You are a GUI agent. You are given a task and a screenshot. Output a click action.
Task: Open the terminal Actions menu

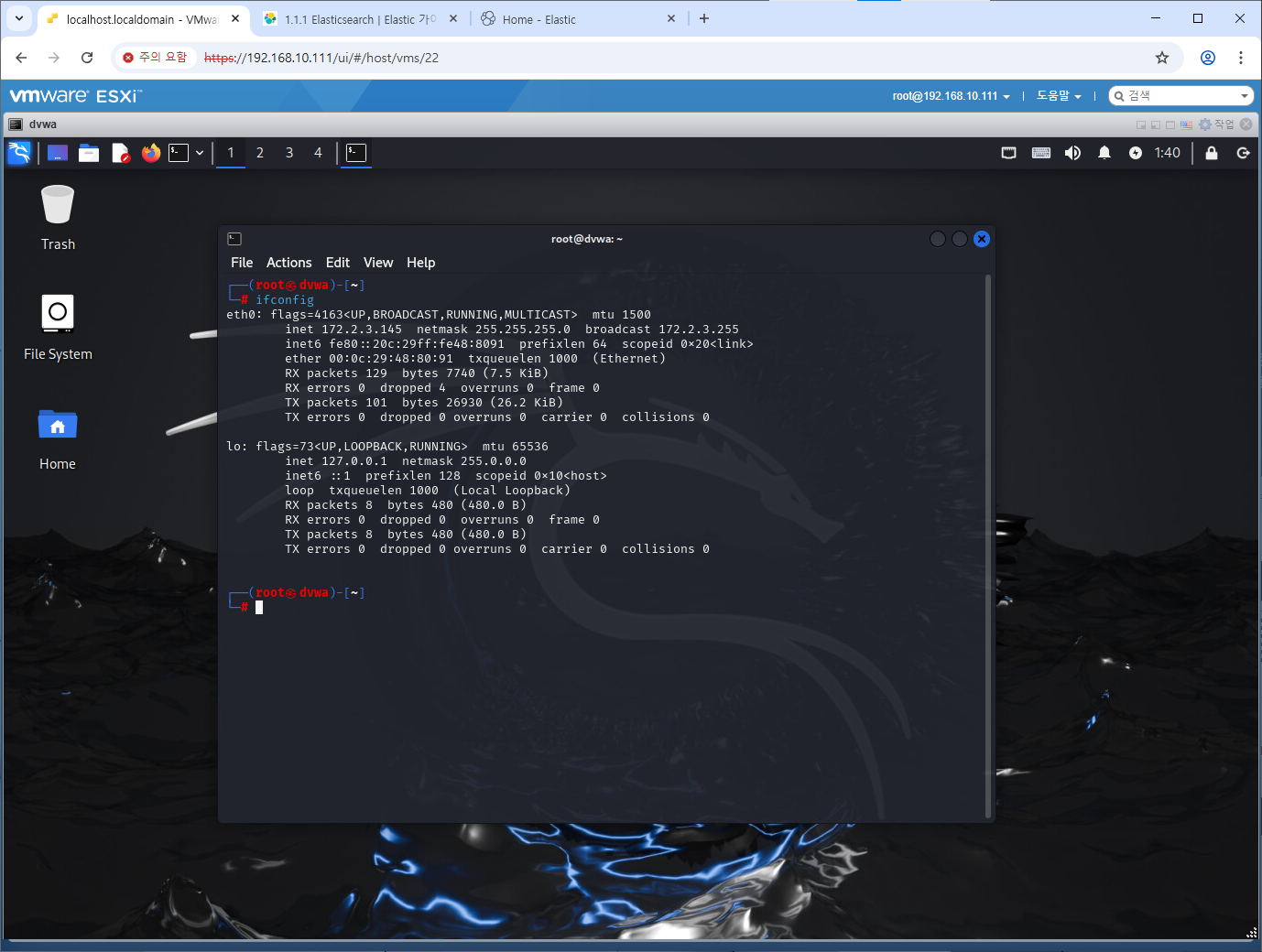[289, 263]
